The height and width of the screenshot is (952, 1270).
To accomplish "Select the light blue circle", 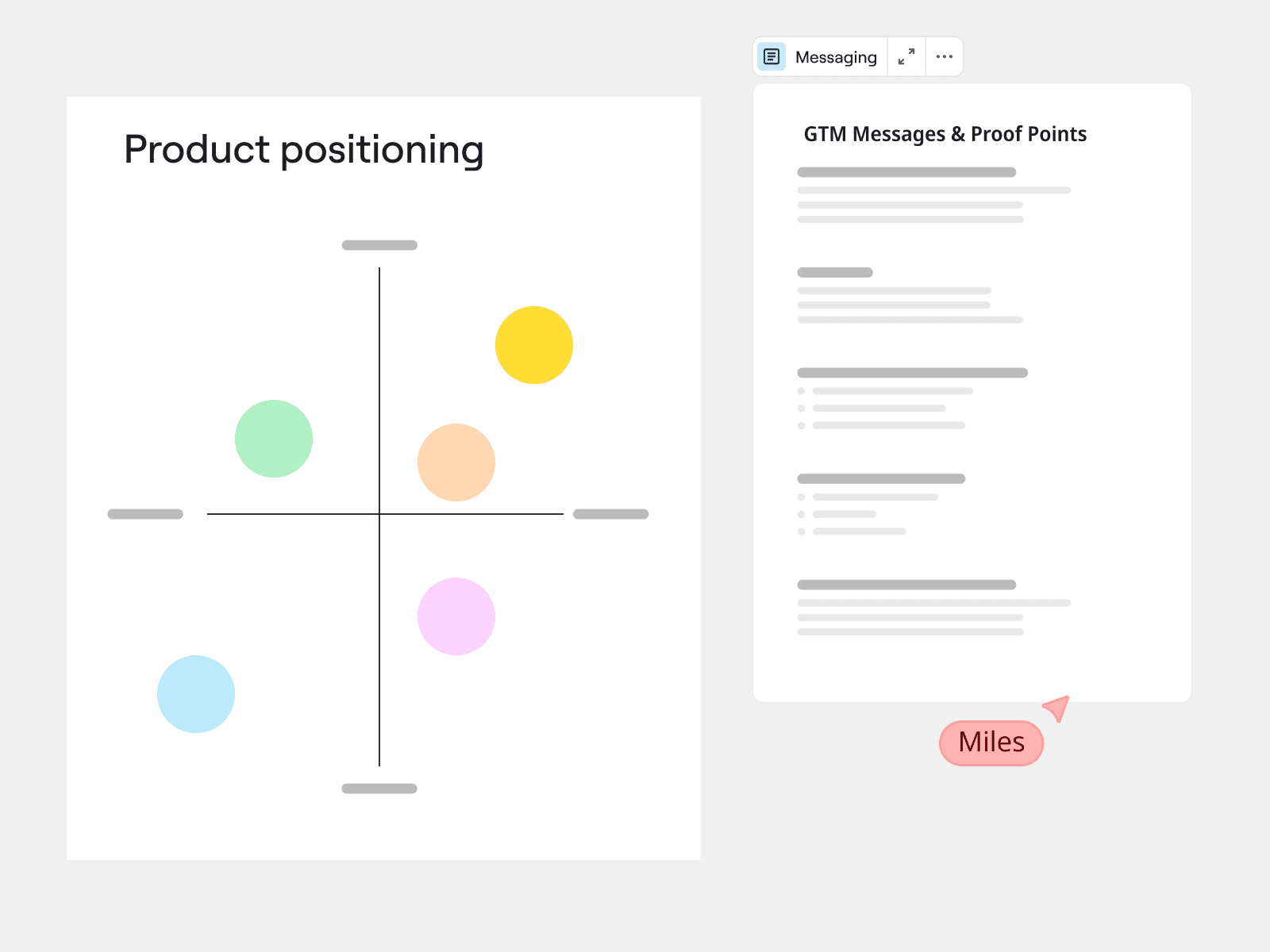I will click(196, 694).
